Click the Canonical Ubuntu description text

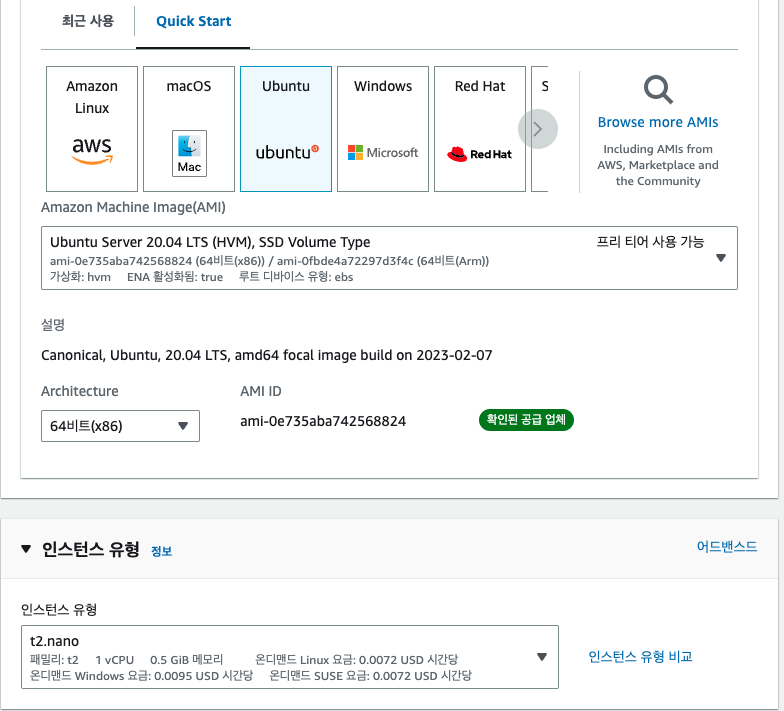click(x=266, y=356)
